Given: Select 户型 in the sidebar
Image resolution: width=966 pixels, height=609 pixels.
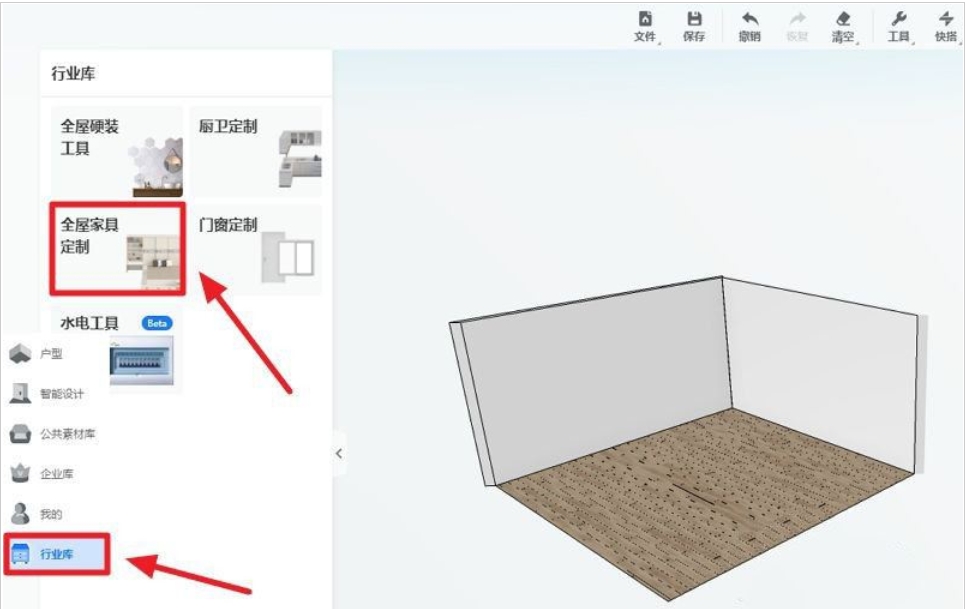Looking at the screenshot, I should click(37, 354).
